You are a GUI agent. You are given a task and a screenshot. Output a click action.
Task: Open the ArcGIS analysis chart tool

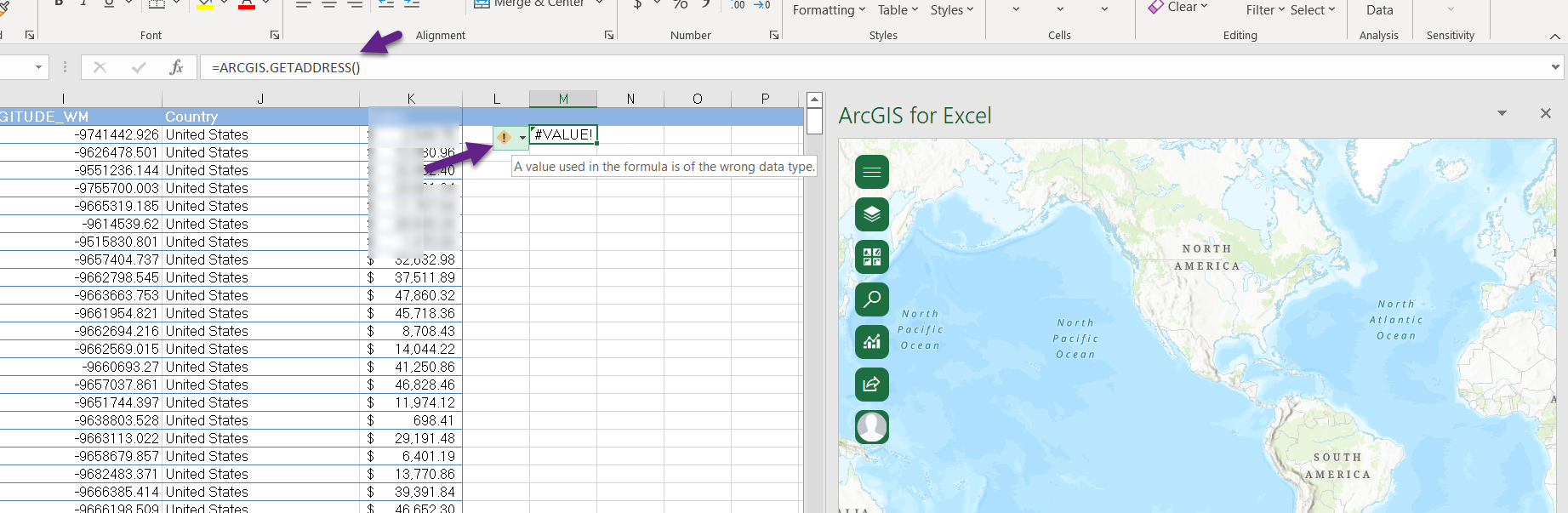(871, 342)
